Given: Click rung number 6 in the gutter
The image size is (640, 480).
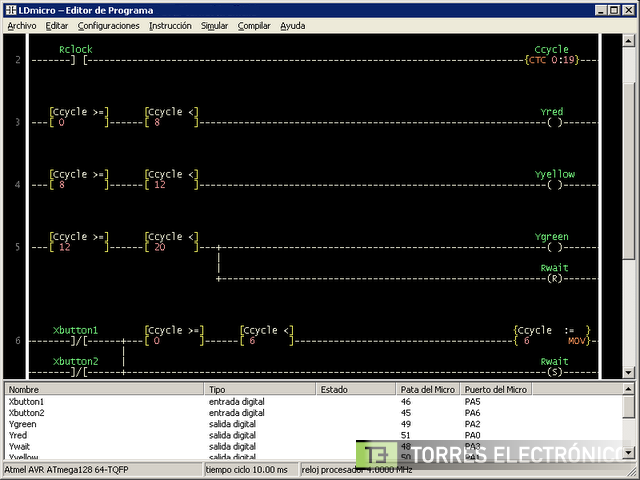Looking at the screenshot, I should (x=18, y=340).
